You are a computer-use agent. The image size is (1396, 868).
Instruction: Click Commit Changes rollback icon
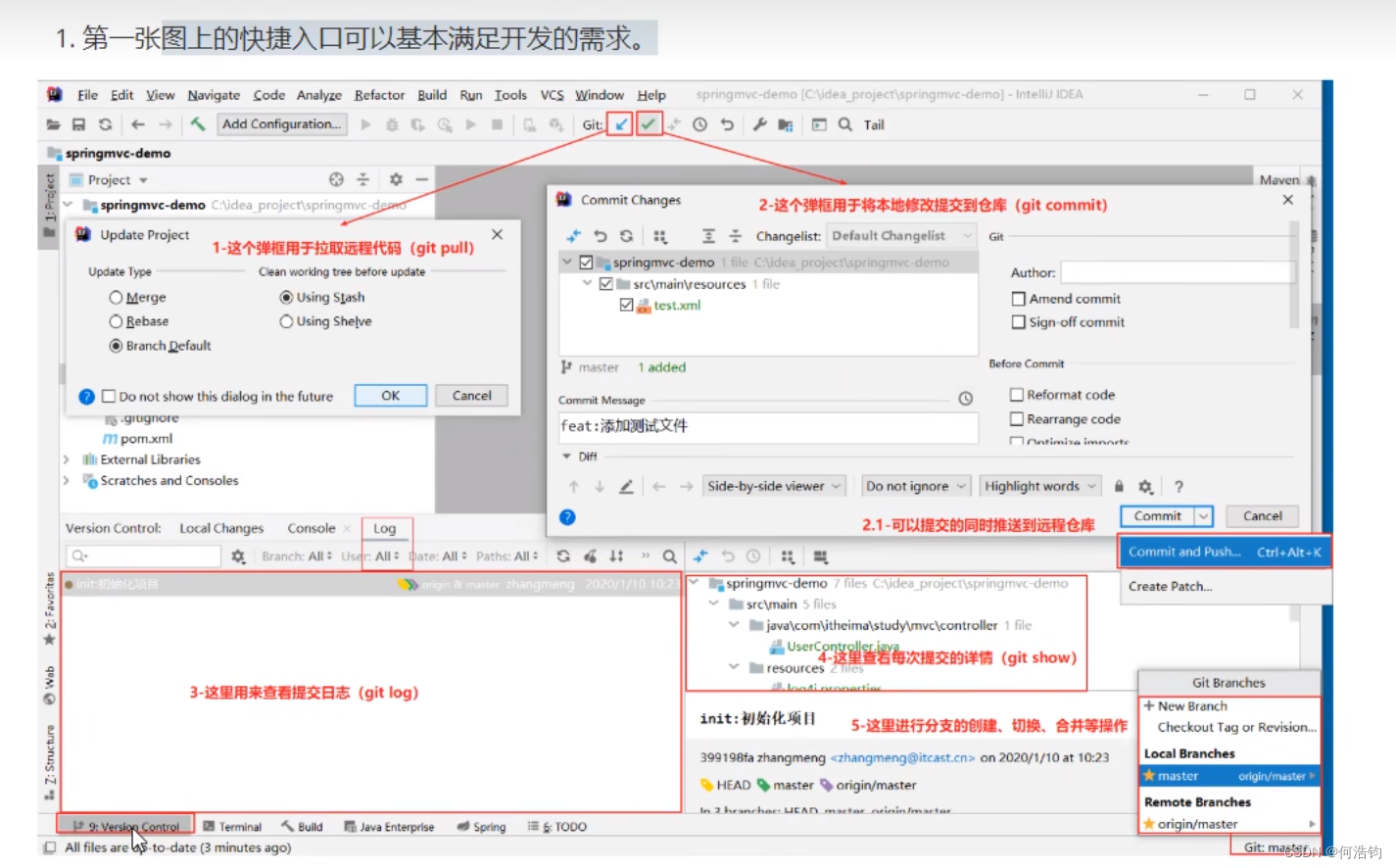click(601, 236)
